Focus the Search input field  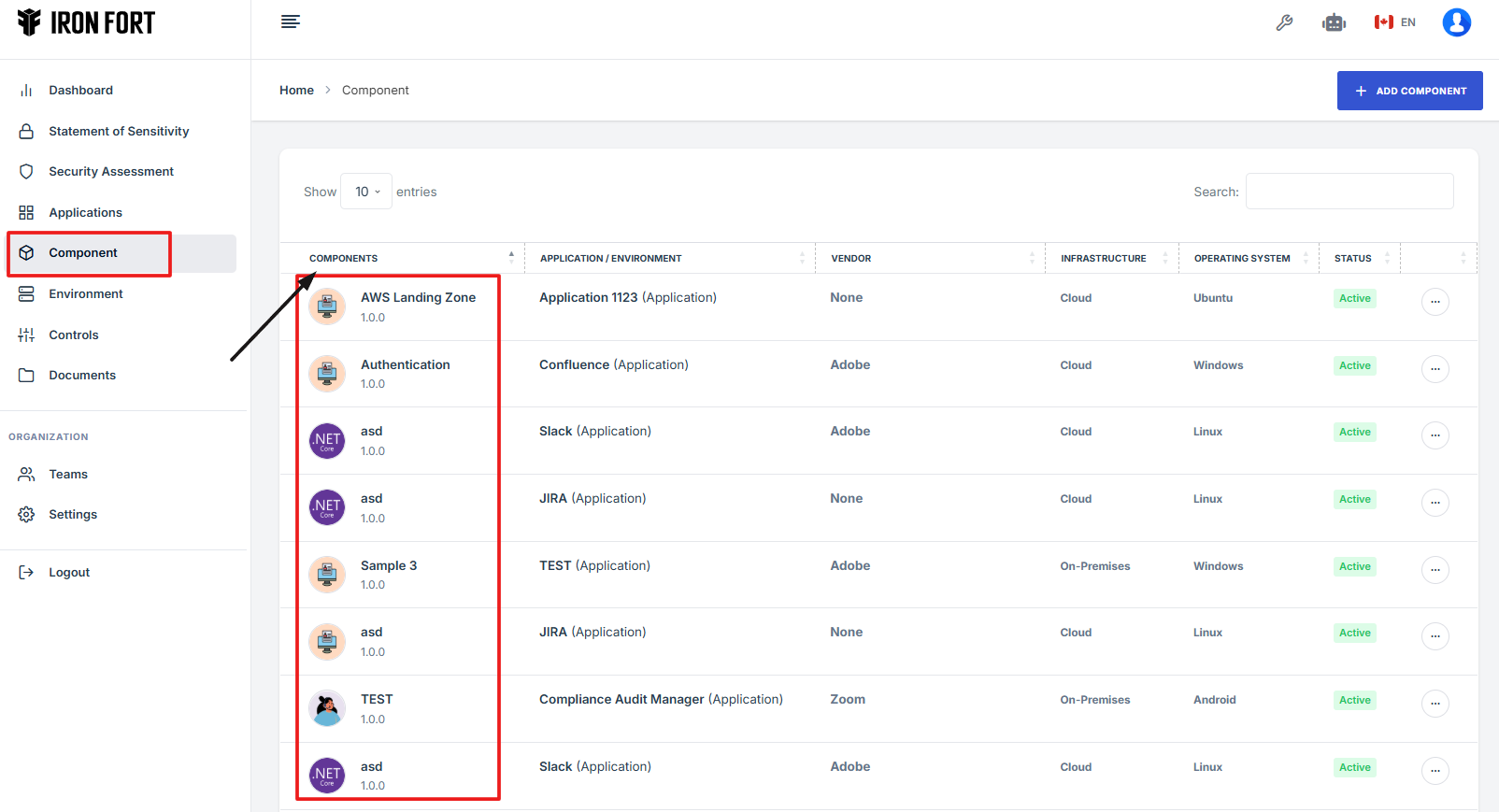pos(1349,192)
